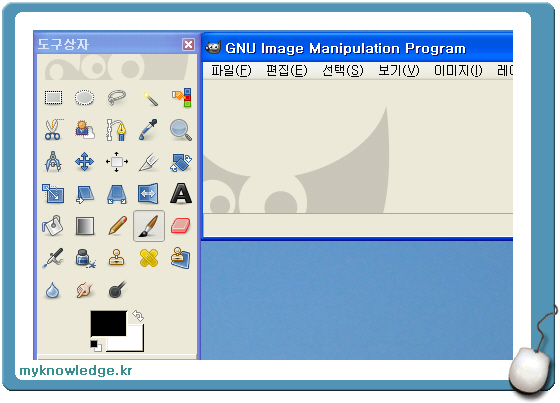Select the Shear tool
The width and height of the screenshot is (560, 403).
coord(85,194)
